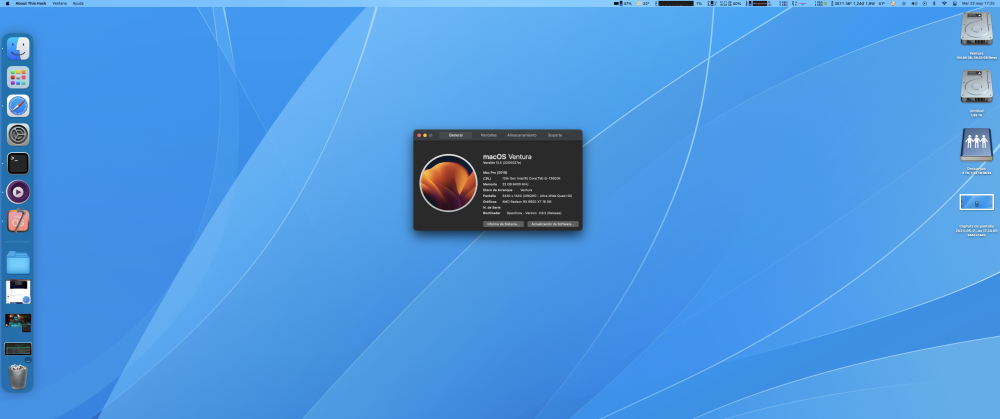1000x419 pixels.
Task: Close the About This Hack window
Action: pyautogui.click(x=419, y=135)
